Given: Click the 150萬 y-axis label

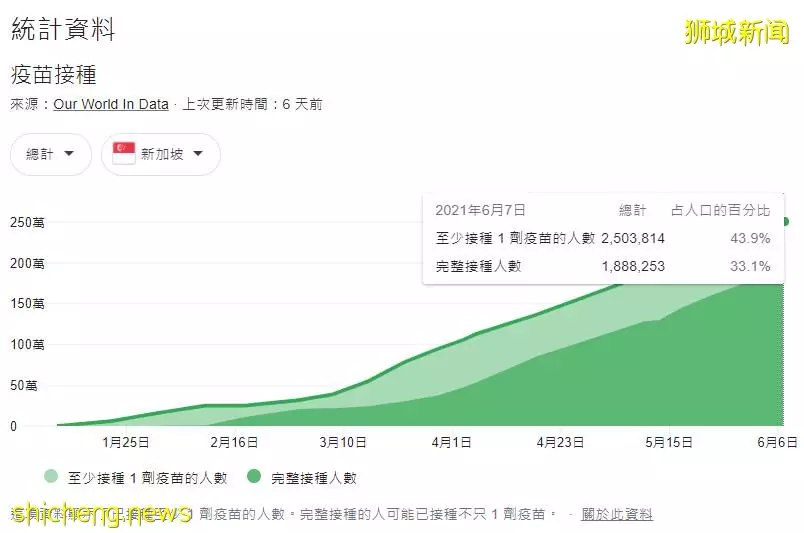Looking at the screenshot, I should [27, 304].
